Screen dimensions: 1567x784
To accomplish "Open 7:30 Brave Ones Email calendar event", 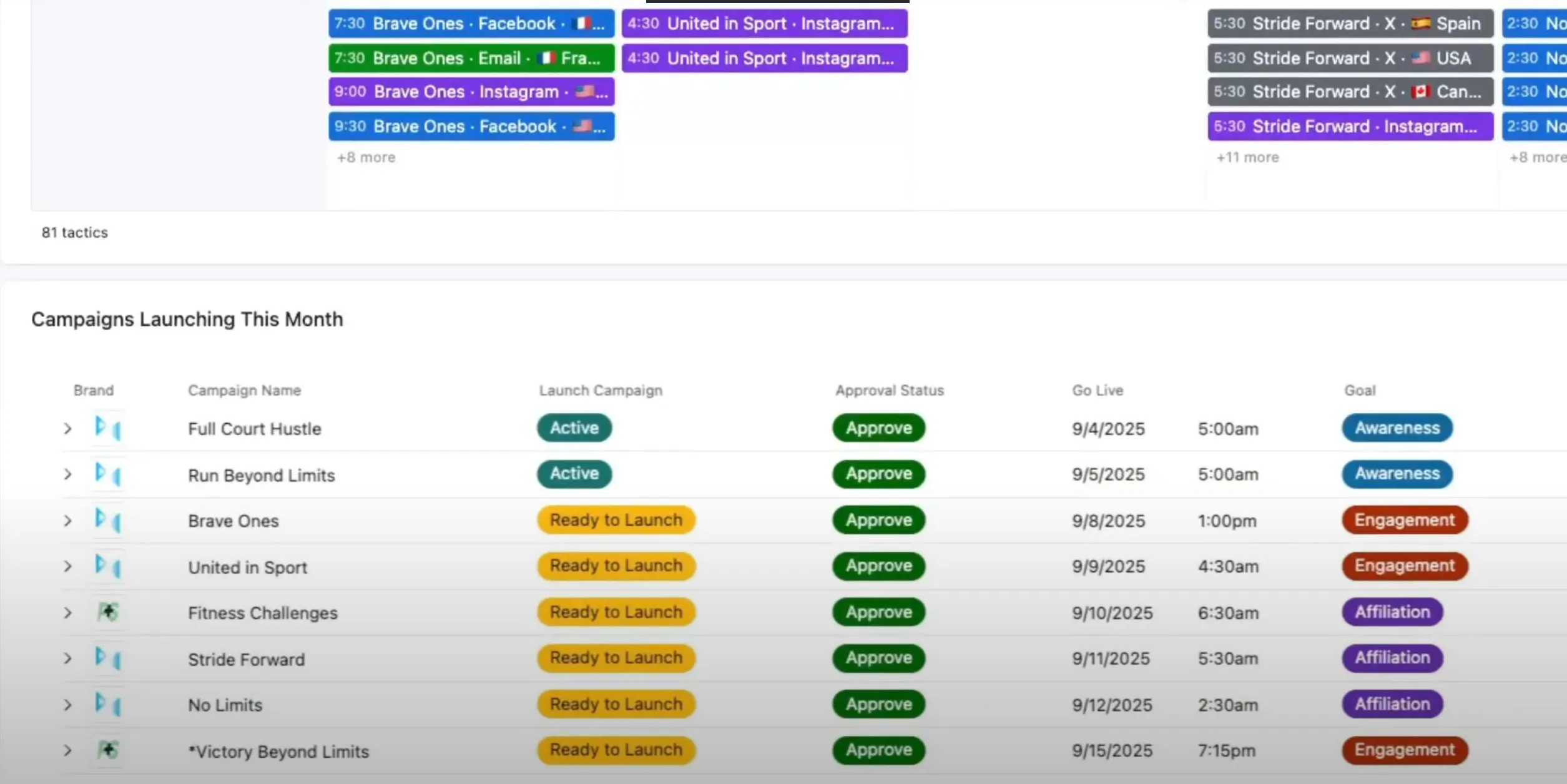I will tap(471, 58).
